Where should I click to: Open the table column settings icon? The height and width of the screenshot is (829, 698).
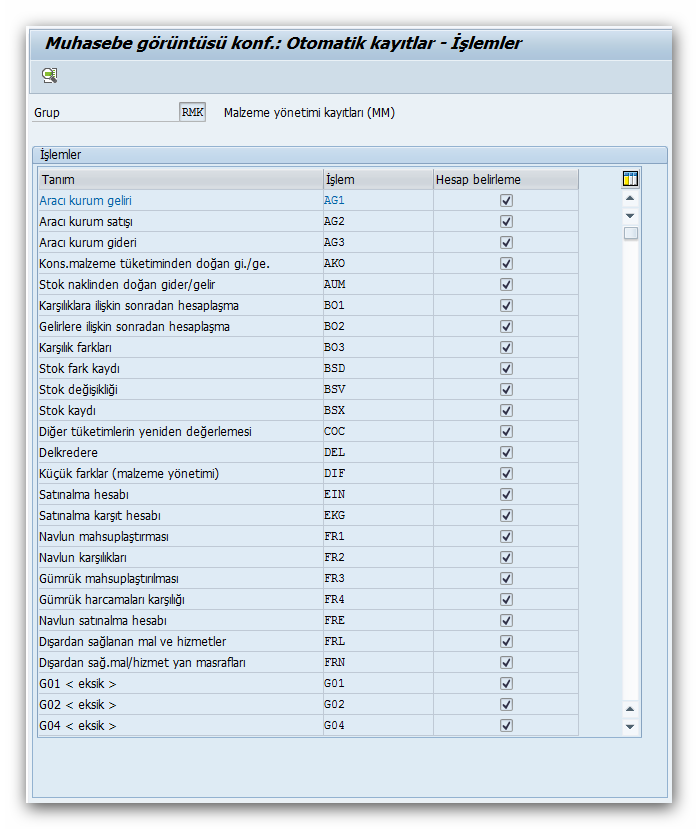(630, 179)
